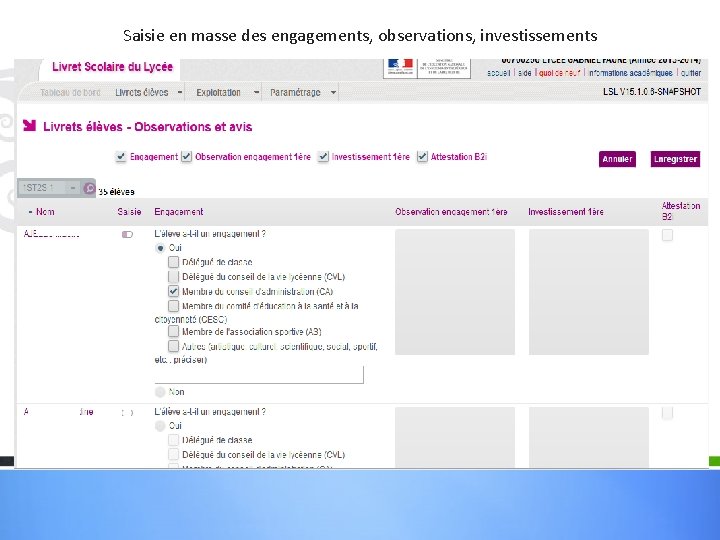Click the LSL V15.1.0 SNAPSHOT version text
720x540 pixels.
coord(652,91)
